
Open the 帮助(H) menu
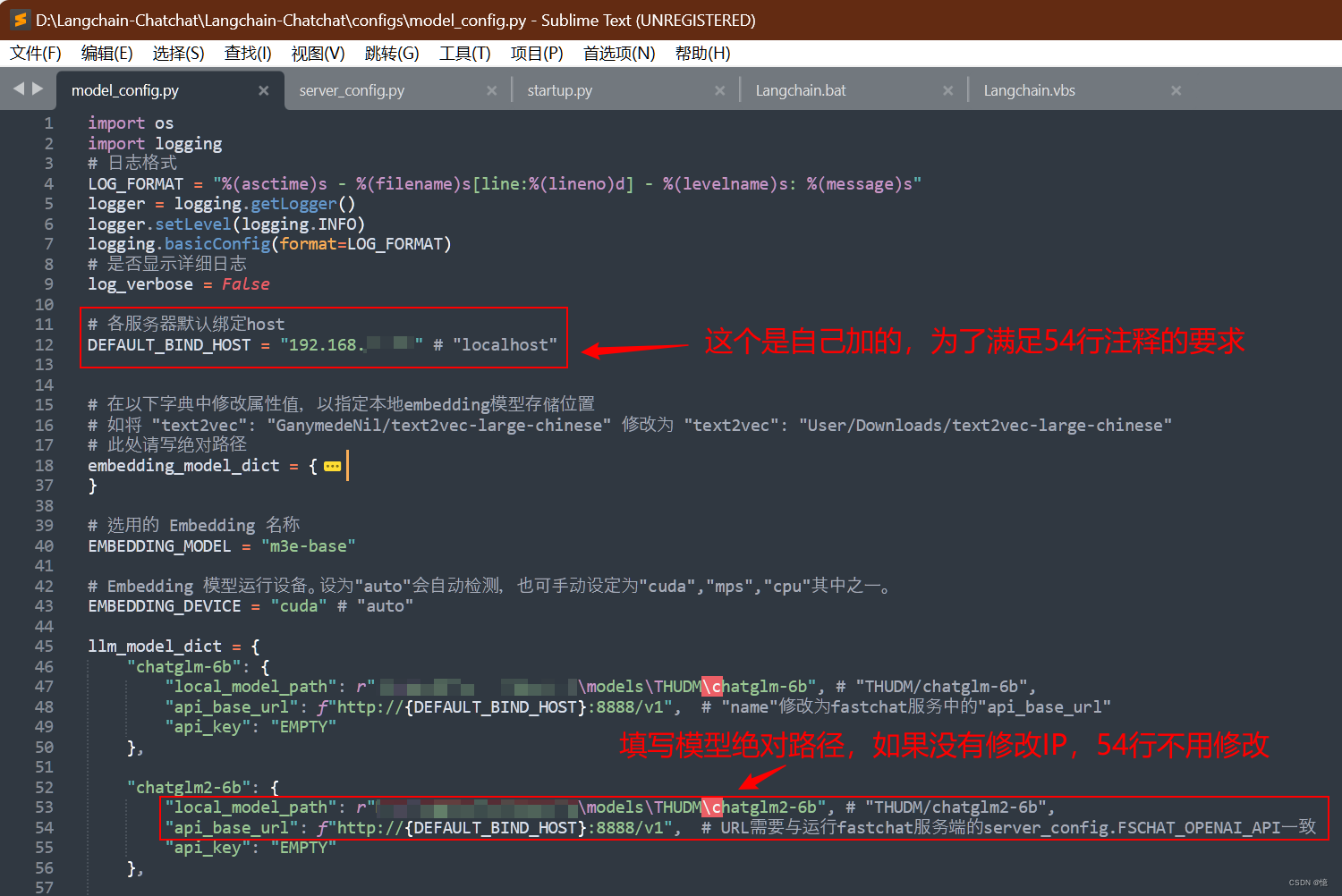click(702, 54)
